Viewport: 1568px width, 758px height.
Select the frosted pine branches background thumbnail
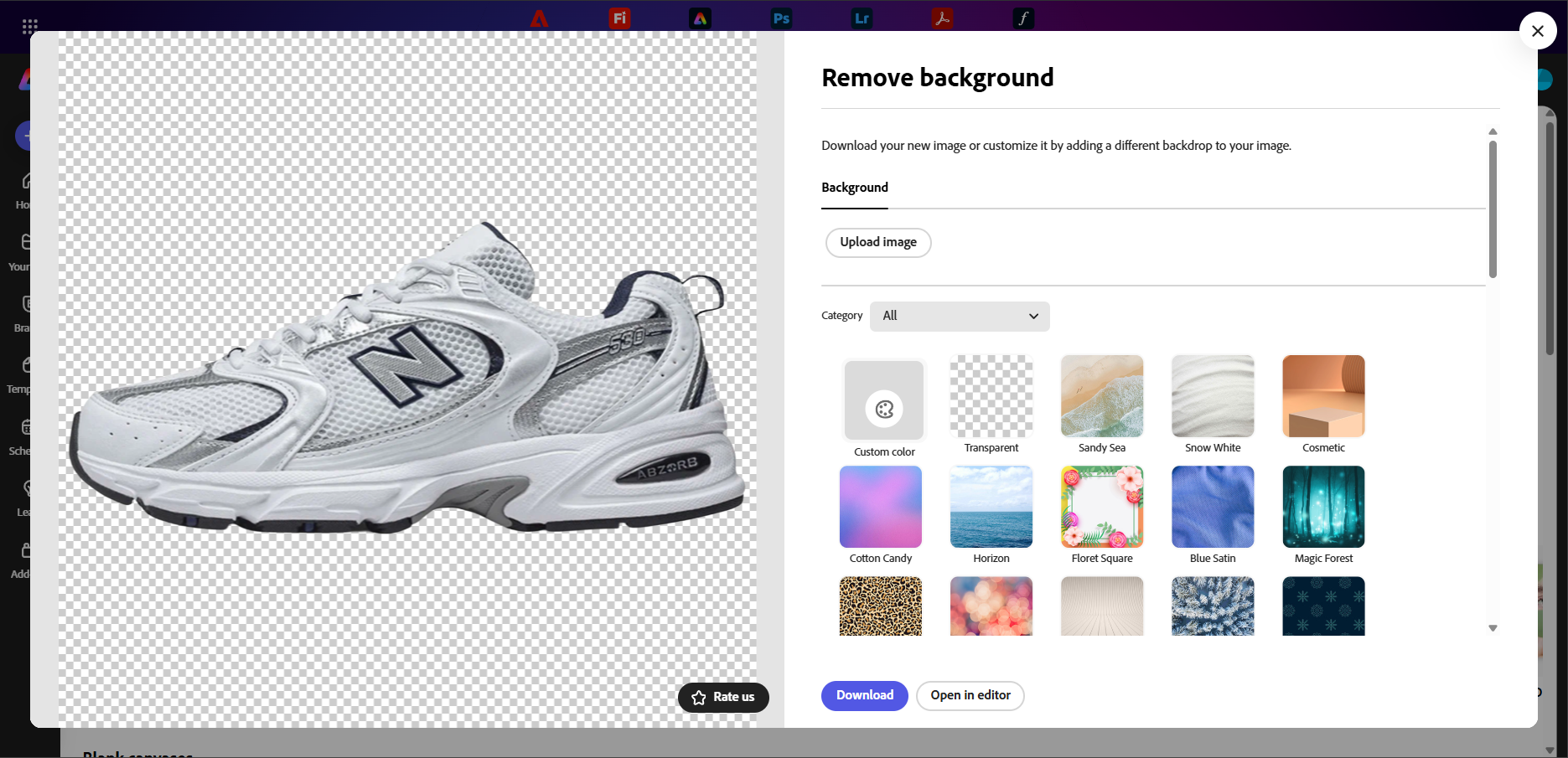1213,606
